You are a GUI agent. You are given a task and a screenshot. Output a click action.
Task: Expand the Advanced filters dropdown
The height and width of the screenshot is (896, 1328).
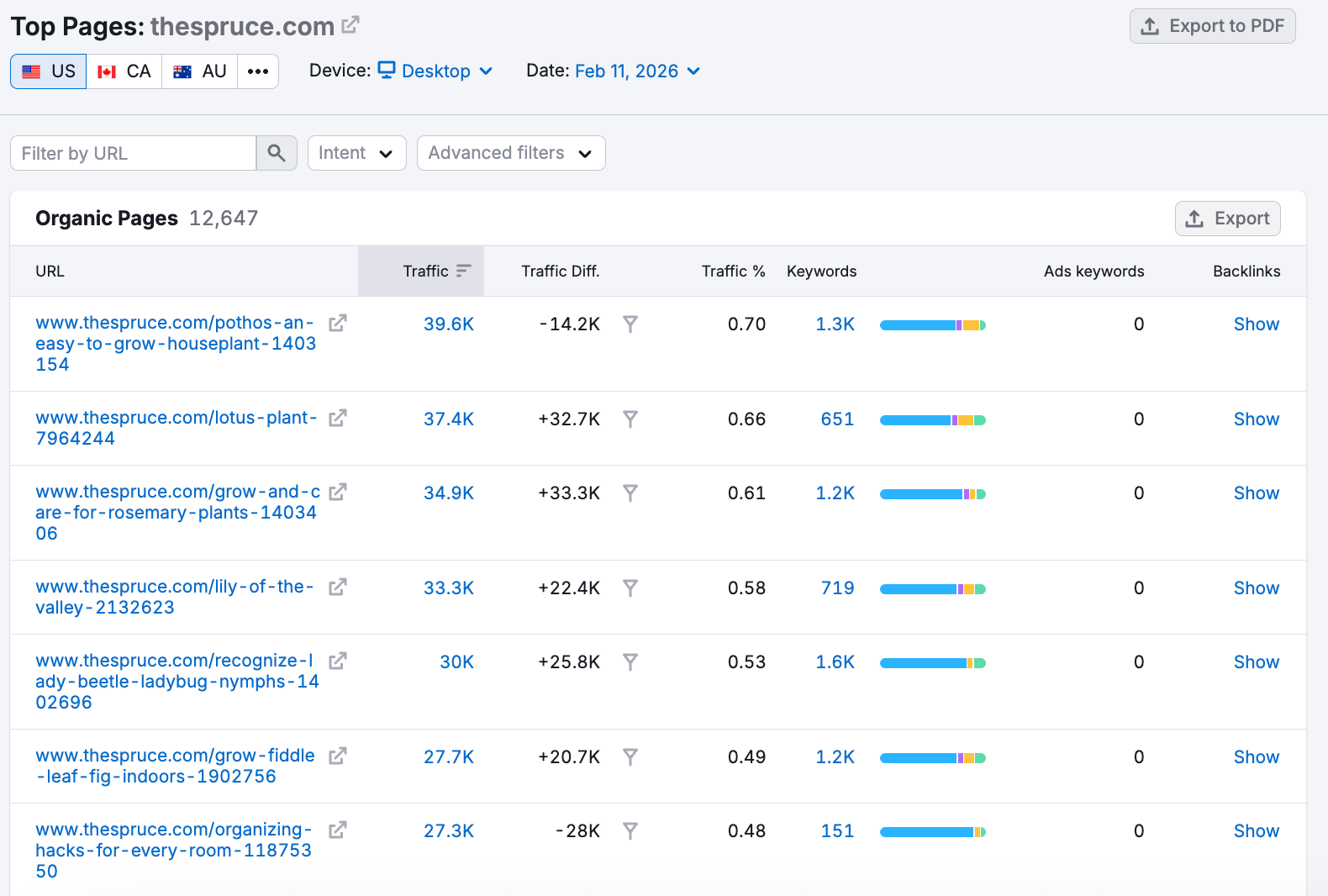[510, 153]
